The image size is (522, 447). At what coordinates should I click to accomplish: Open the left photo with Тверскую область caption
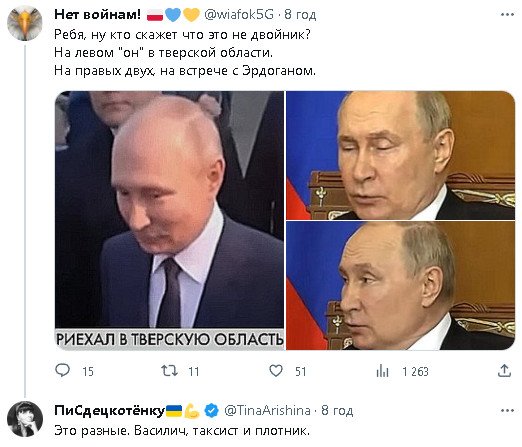(x=169, y=220)
